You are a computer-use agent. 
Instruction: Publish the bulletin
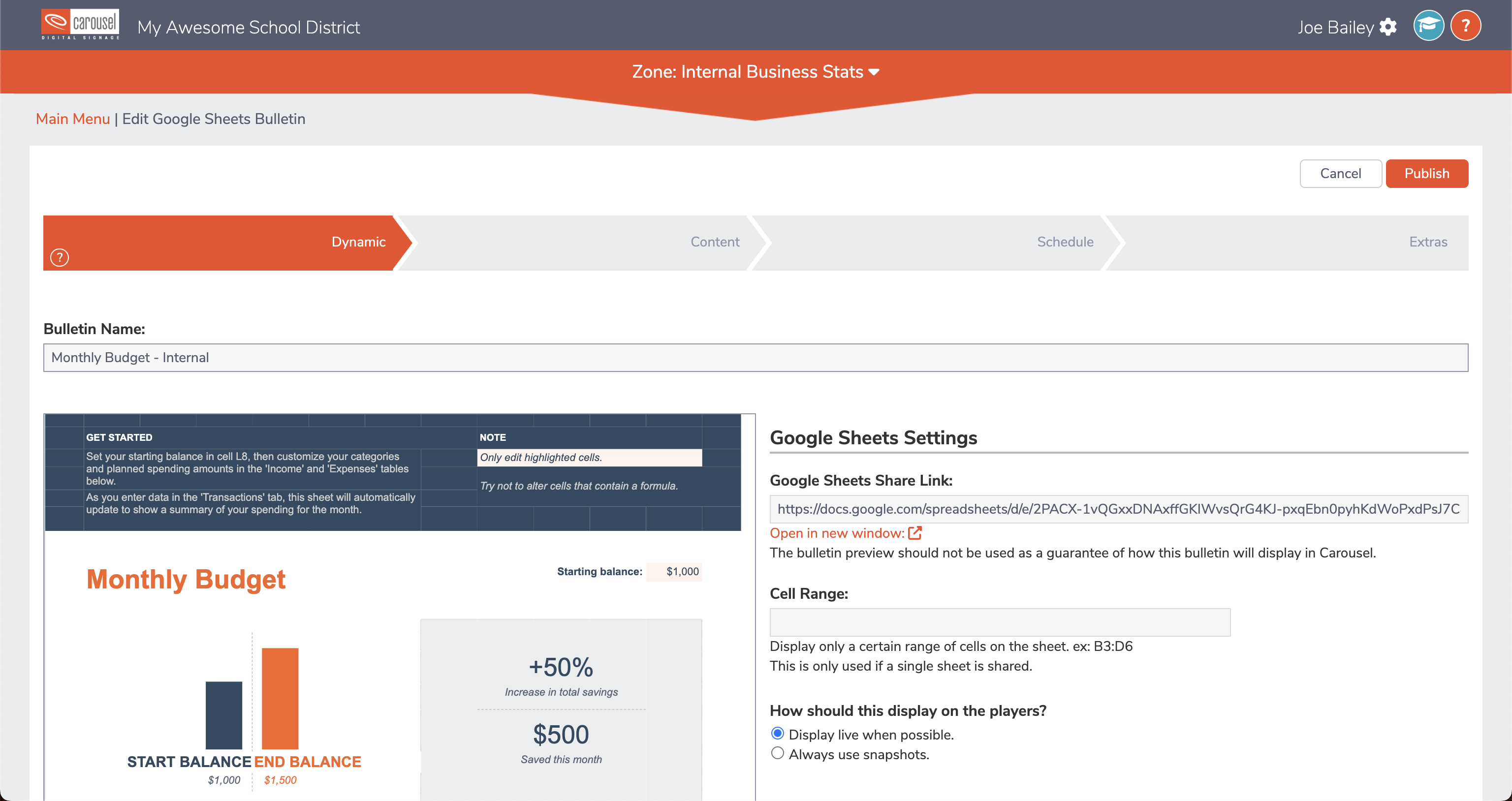(1427, 174)
